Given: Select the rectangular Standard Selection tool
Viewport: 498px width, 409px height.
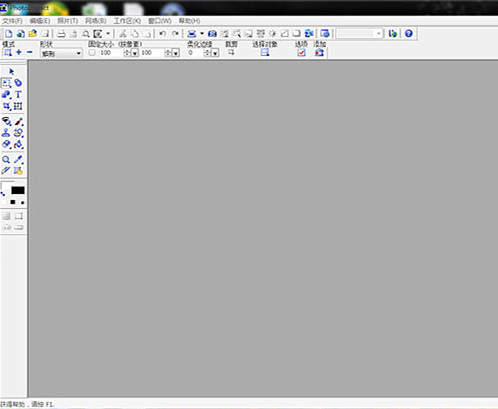Looking at the screenshot, I should (6, 83).
